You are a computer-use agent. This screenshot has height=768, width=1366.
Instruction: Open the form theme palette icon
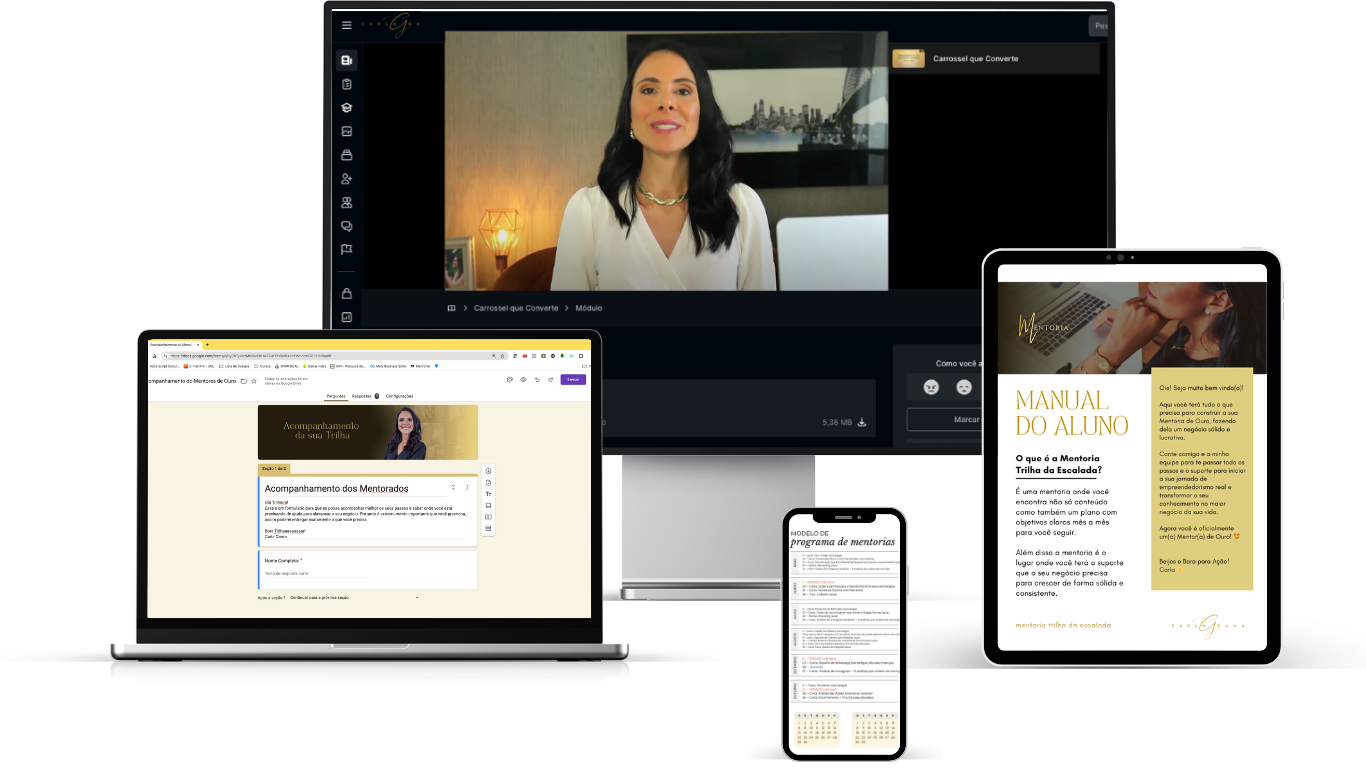510,380
